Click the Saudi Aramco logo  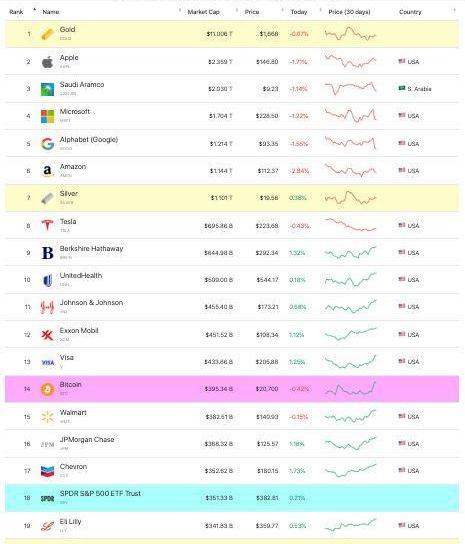pos(48,89)
